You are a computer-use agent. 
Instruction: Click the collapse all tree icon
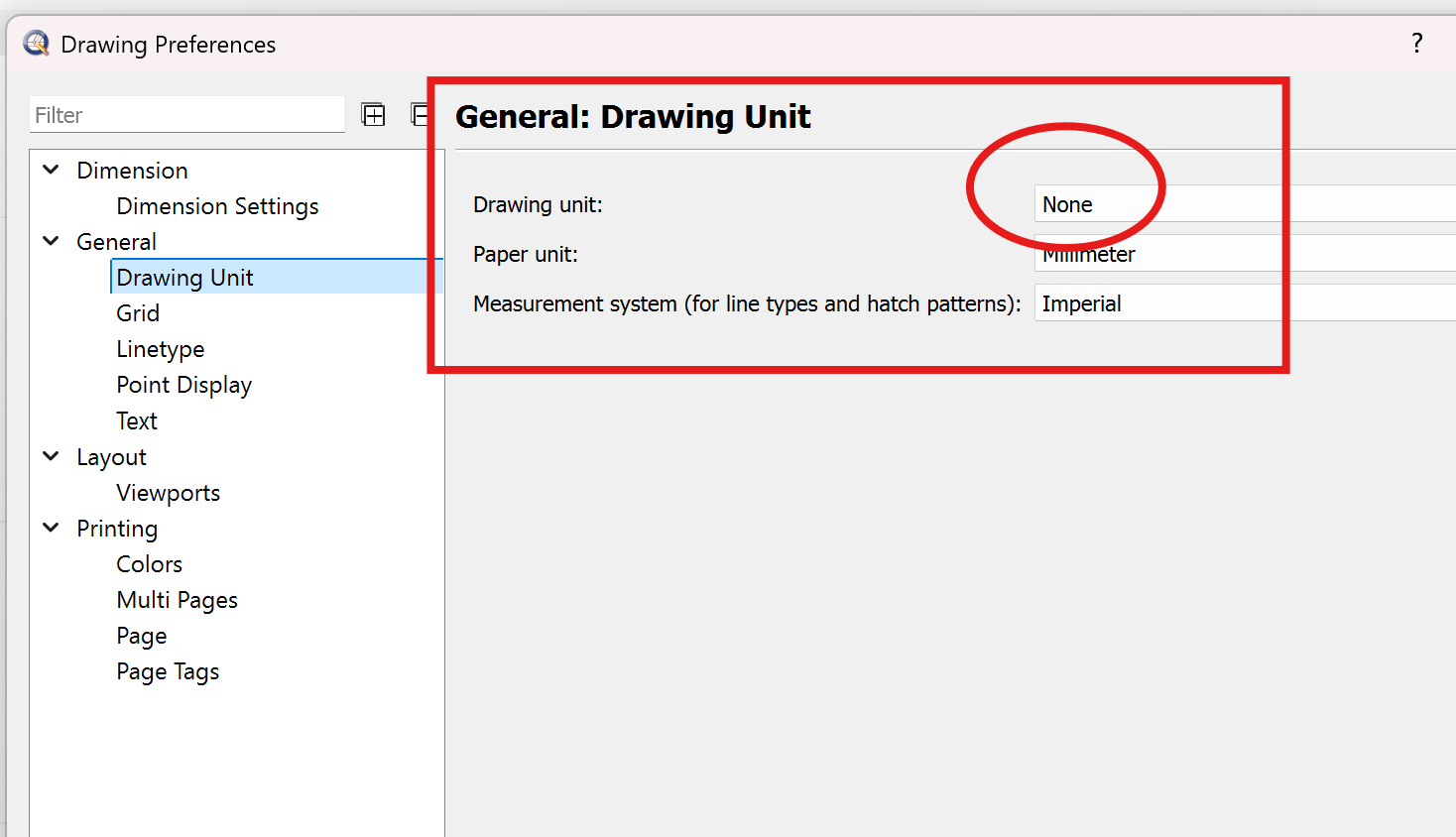coord(420,115)
